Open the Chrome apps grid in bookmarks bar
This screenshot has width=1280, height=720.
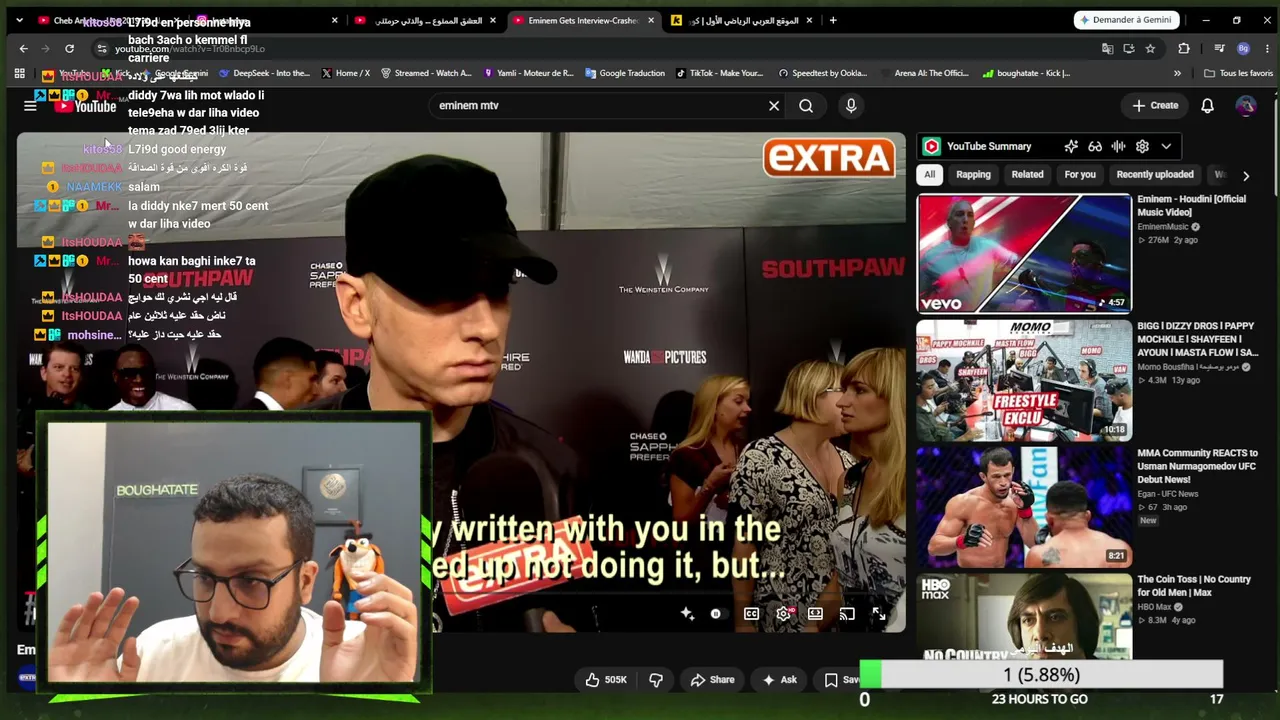19,73
